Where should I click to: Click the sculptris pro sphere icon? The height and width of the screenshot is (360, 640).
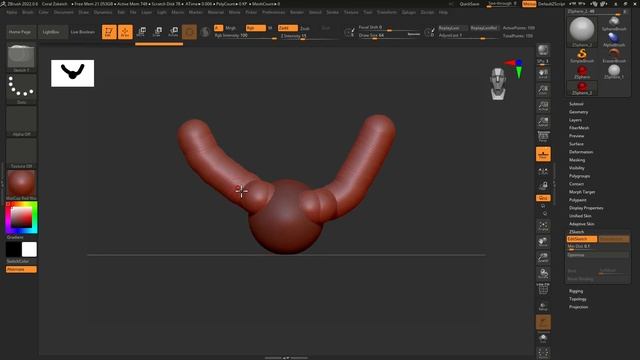(x=205, y=32)
